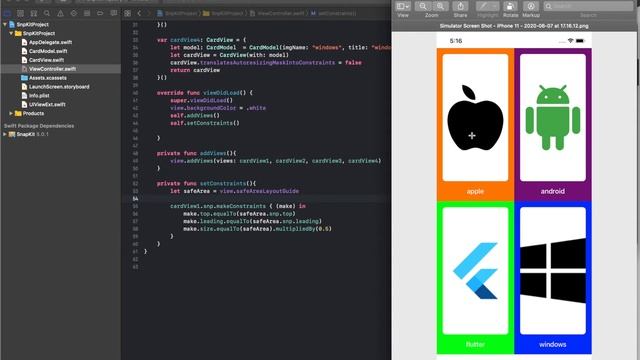This screenshot has height=360, width=640.
Task: Click the 'let safeArea' code line
Action: pyautogui.click(x=234, y=191)
